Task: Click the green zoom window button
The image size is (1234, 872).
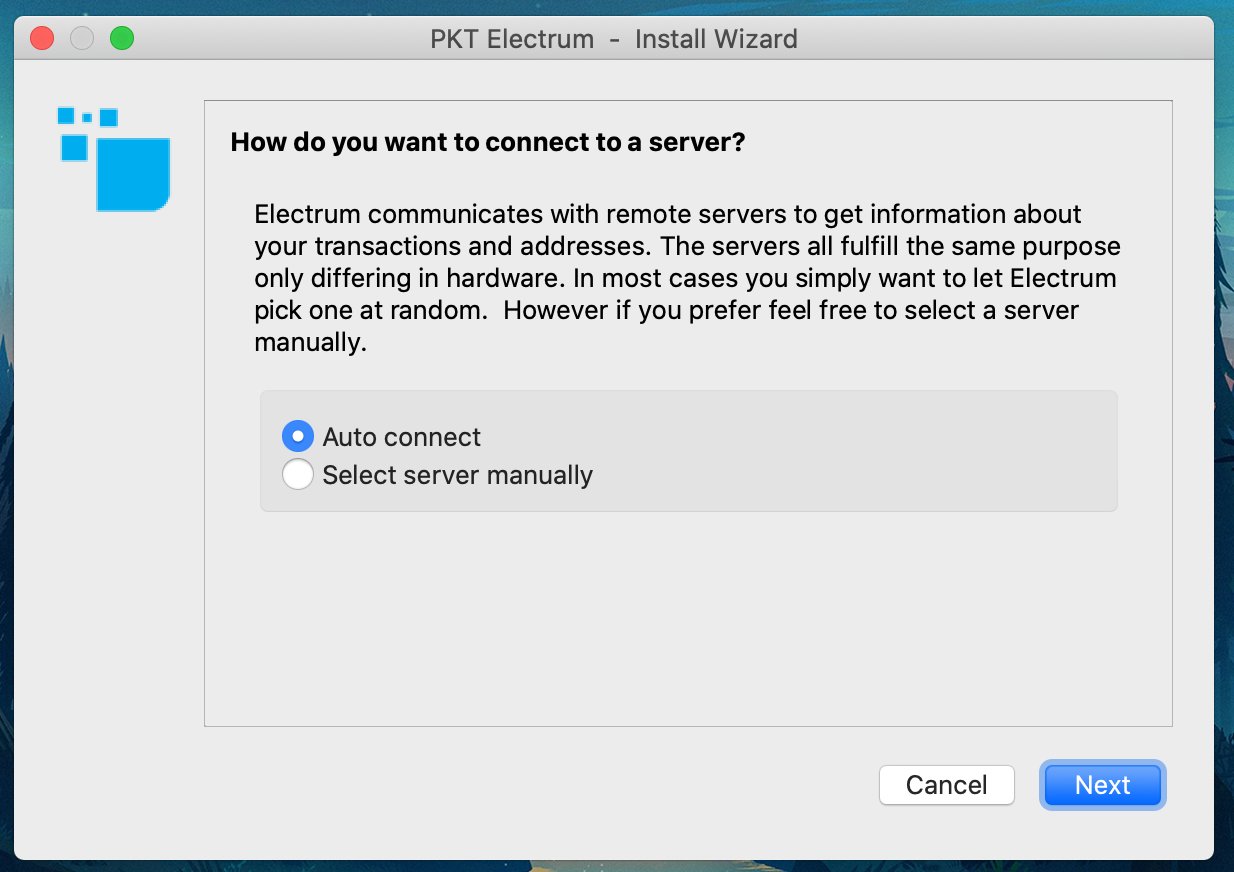Action: point(122,39)
